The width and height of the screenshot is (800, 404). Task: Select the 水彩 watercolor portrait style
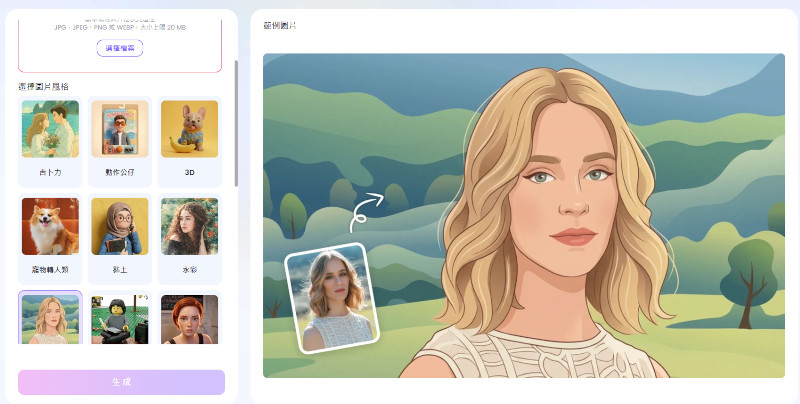(189, 226)
